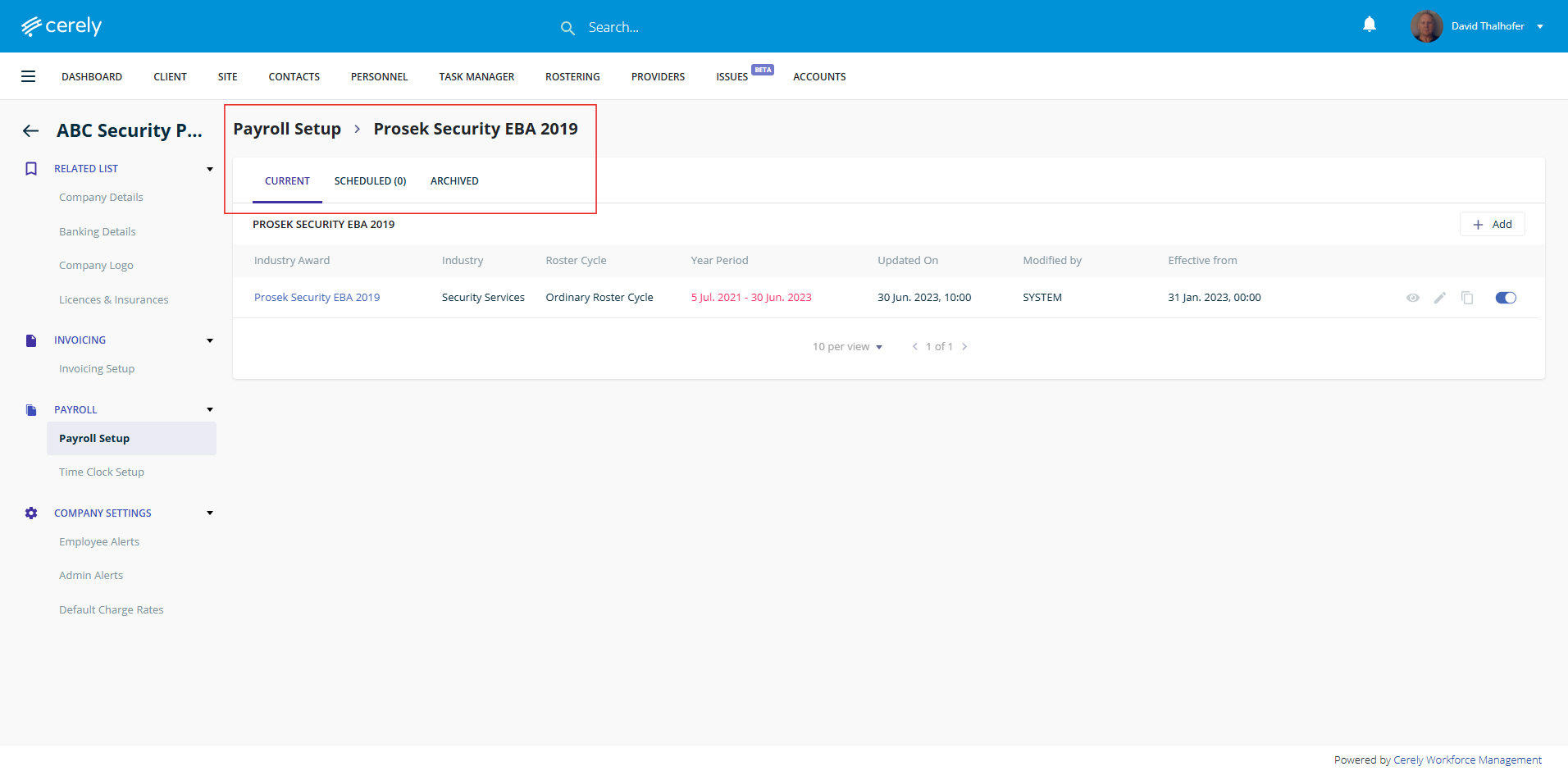The image size is (1568, 771).
Task: Click the Cerely logo
Action: 62,26
